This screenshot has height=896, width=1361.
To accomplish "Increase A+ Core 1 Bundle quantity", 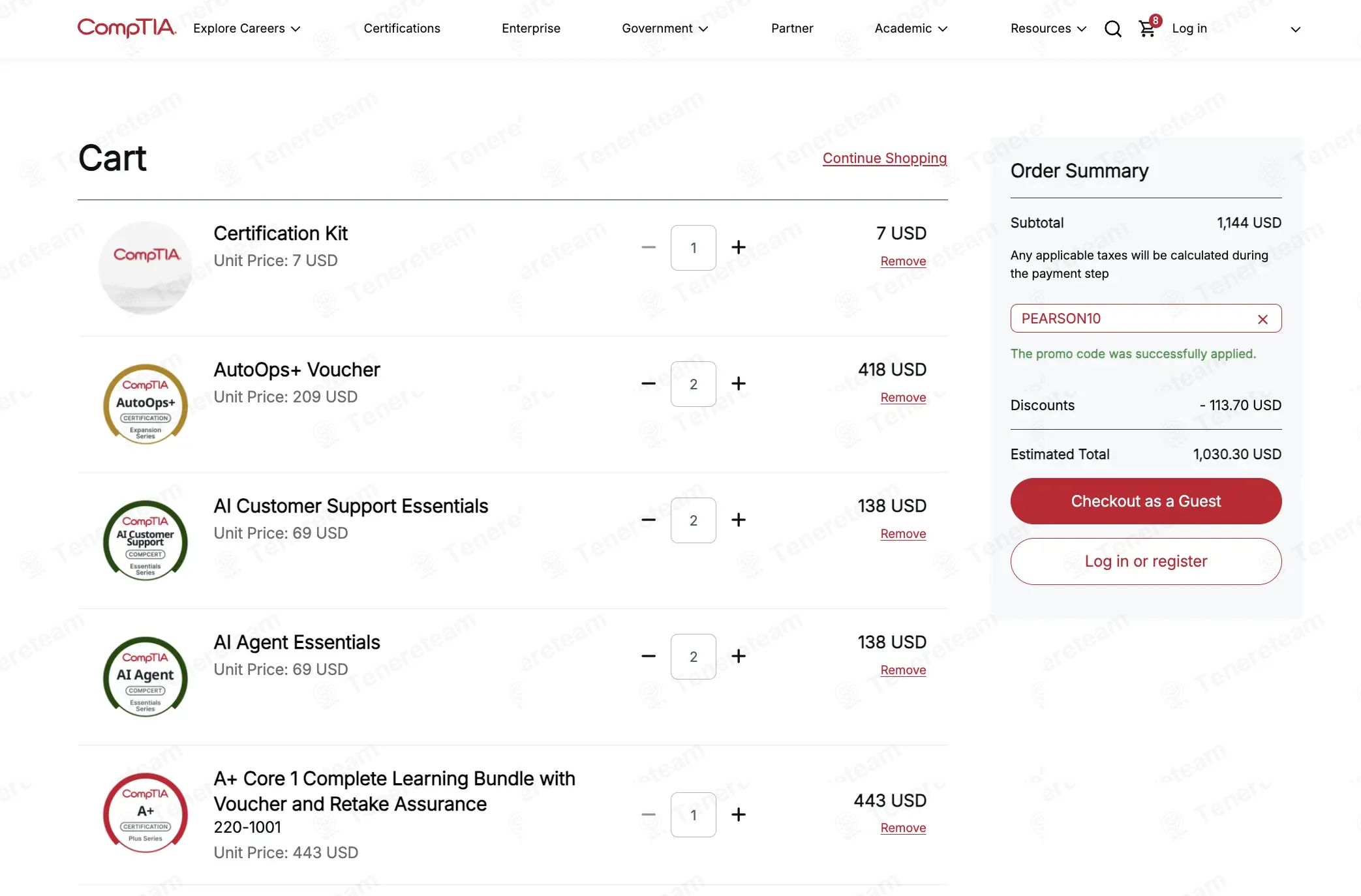I will [x=739, y=814].
